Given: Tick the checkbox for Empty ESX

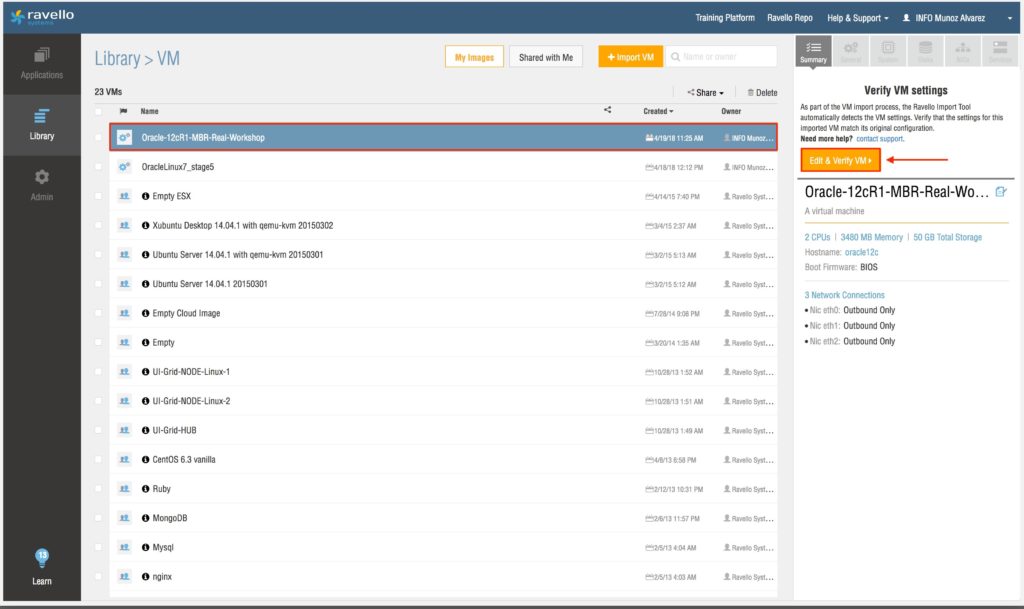Looking at the screenshot, I should (98, 196).
